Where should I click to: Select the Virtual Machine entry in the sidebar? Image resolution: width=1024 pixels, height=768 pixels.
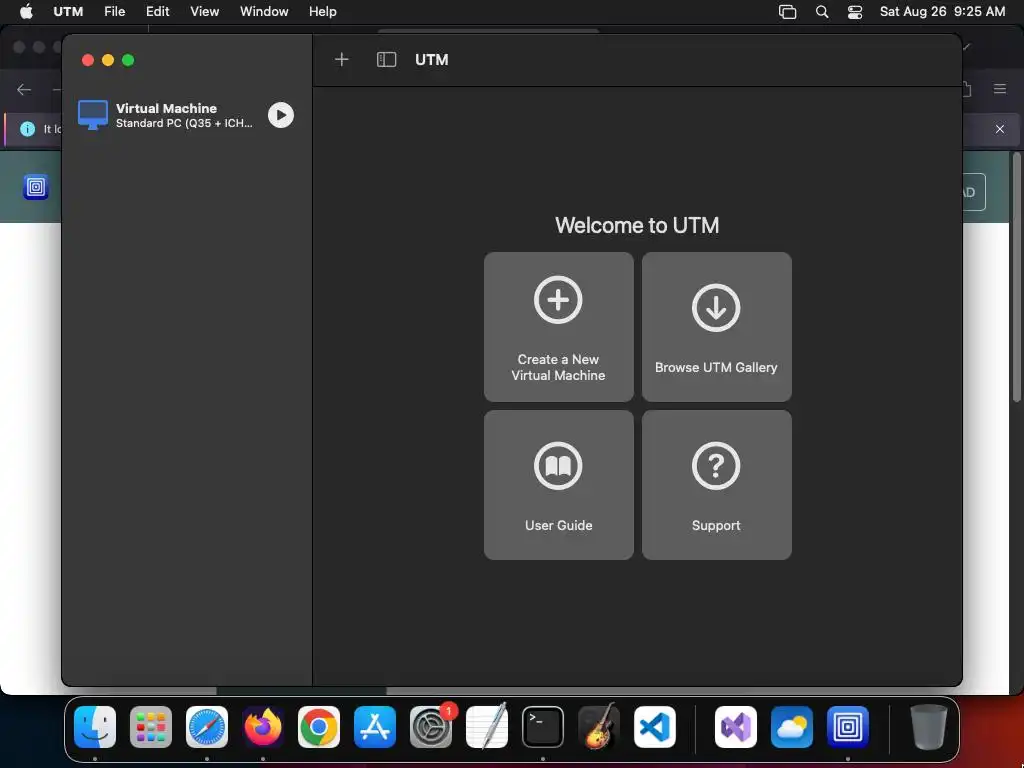tap(186, 116)
